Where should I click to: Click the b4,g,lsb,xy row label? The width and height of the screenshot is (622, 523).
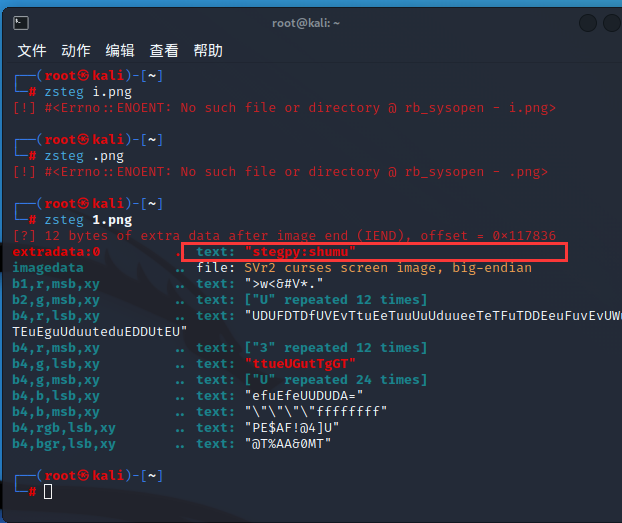(x=56, y=364)
